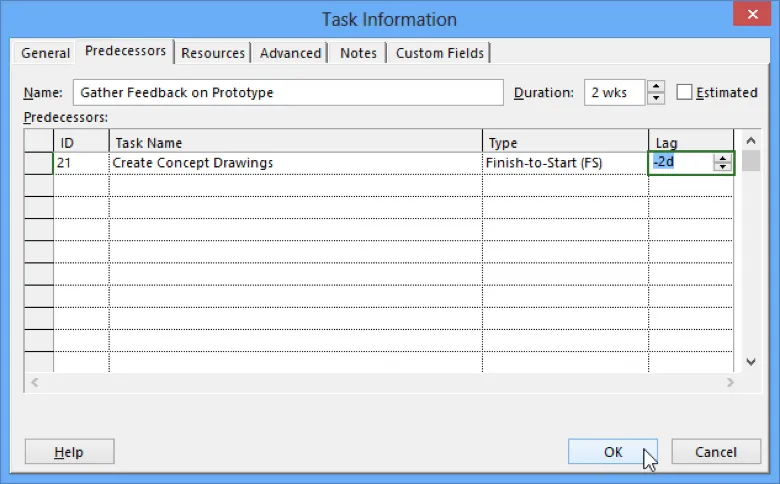
Task: Decrease lag value with down arrow
Action: pyautogui.click(x=723, y=167)
